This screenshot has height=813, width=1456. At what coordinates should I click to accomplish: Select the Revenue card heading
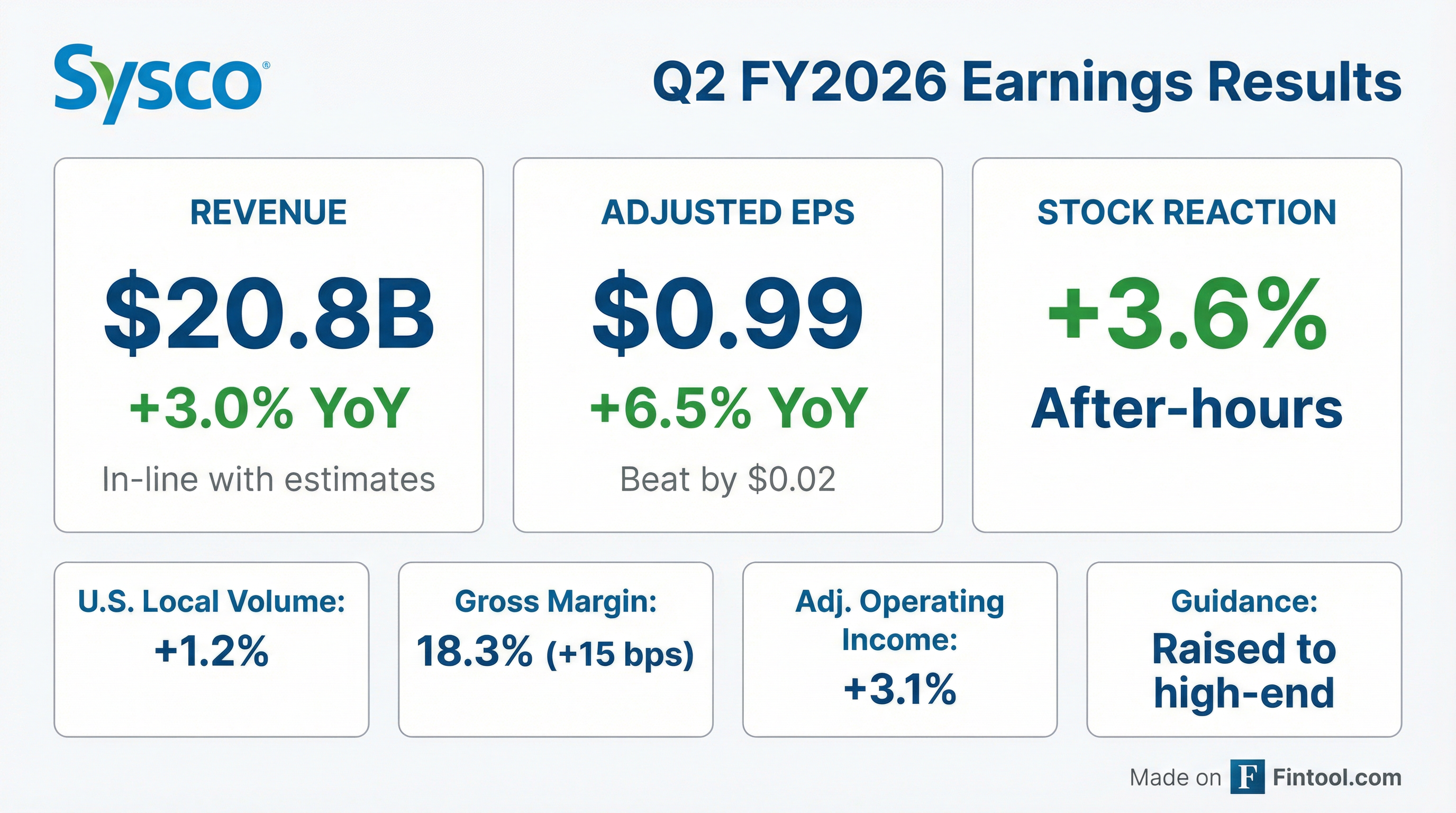pos(268,213)
